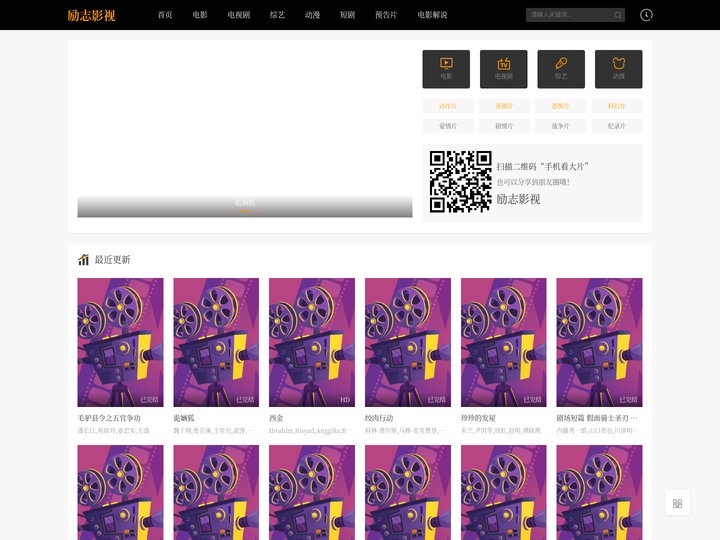
Task: Focus the keyword search input field
Action: [568, 15]
